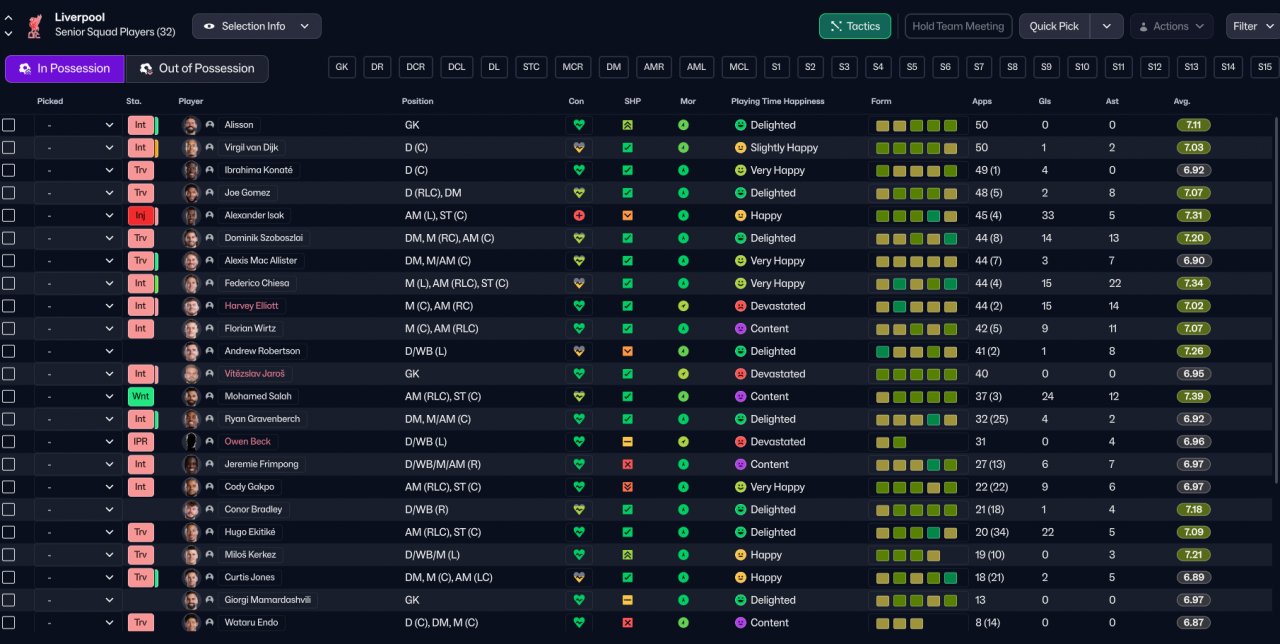
Task: Sort by the Avg. column header
Action: (x=1182, y=101)
